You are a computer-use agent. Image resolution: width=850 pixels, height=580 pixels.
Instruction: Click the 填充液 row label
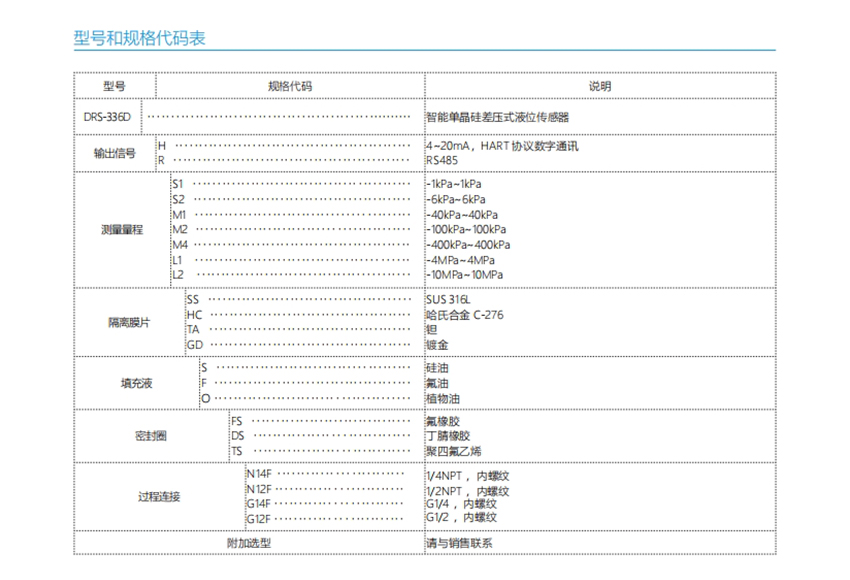136,383
